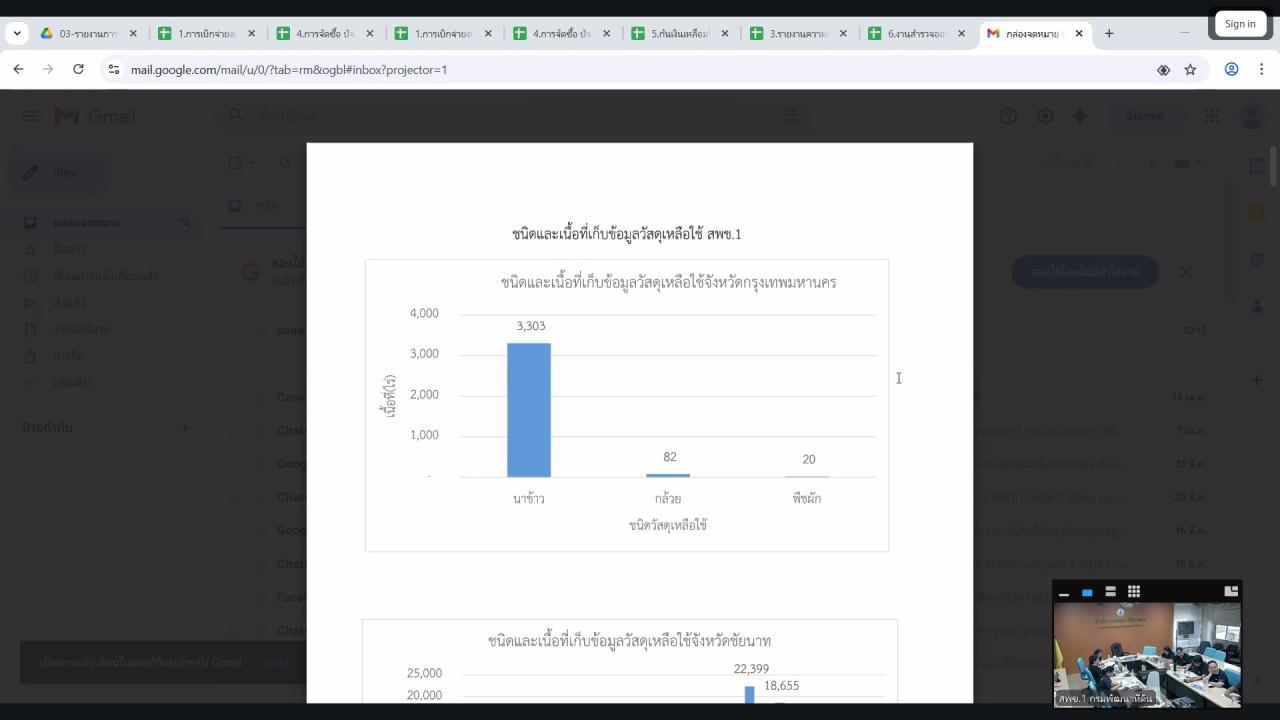The width and height of the screenshot is (1280, 720).
Task: Expand the select-all dropdown arrow
Action: (252, 163)
